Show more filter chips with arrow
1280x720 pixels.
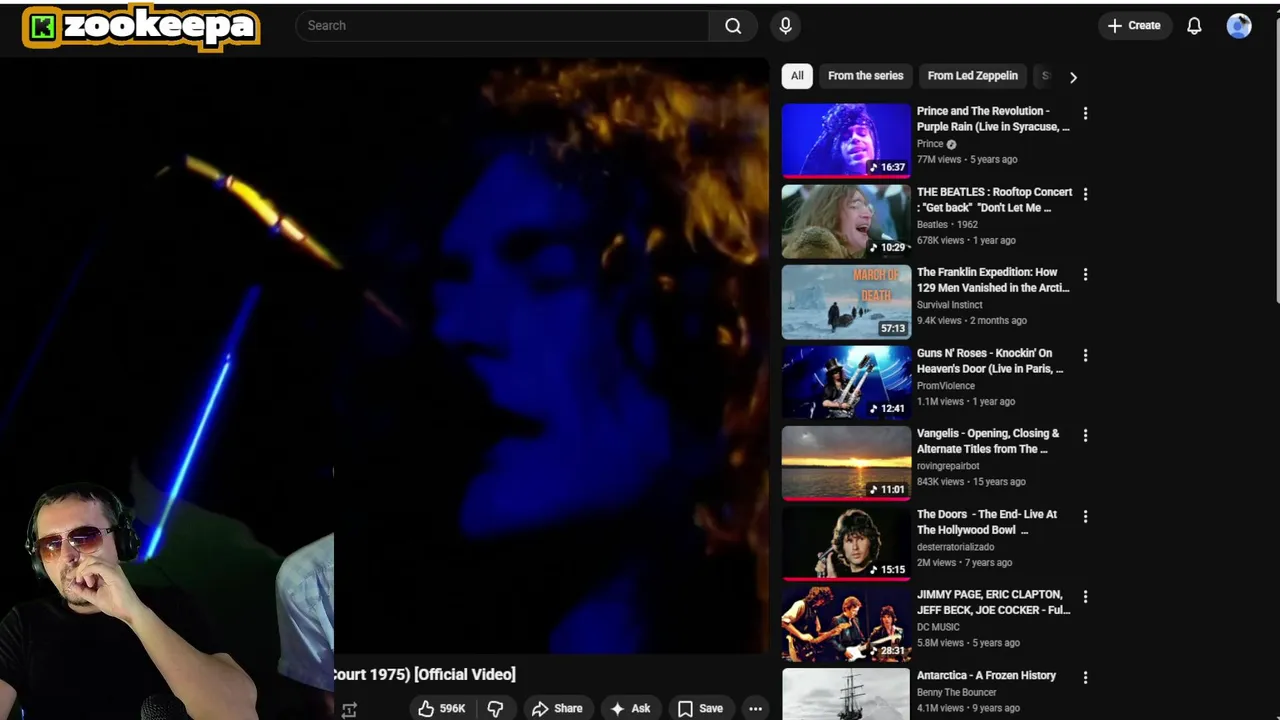(1073, 77)
